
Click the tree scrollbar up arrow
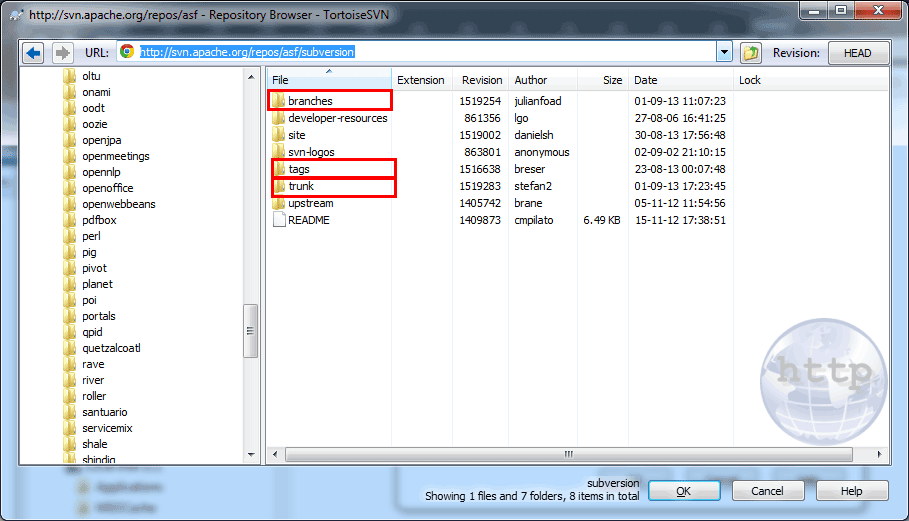coord(250,76)
